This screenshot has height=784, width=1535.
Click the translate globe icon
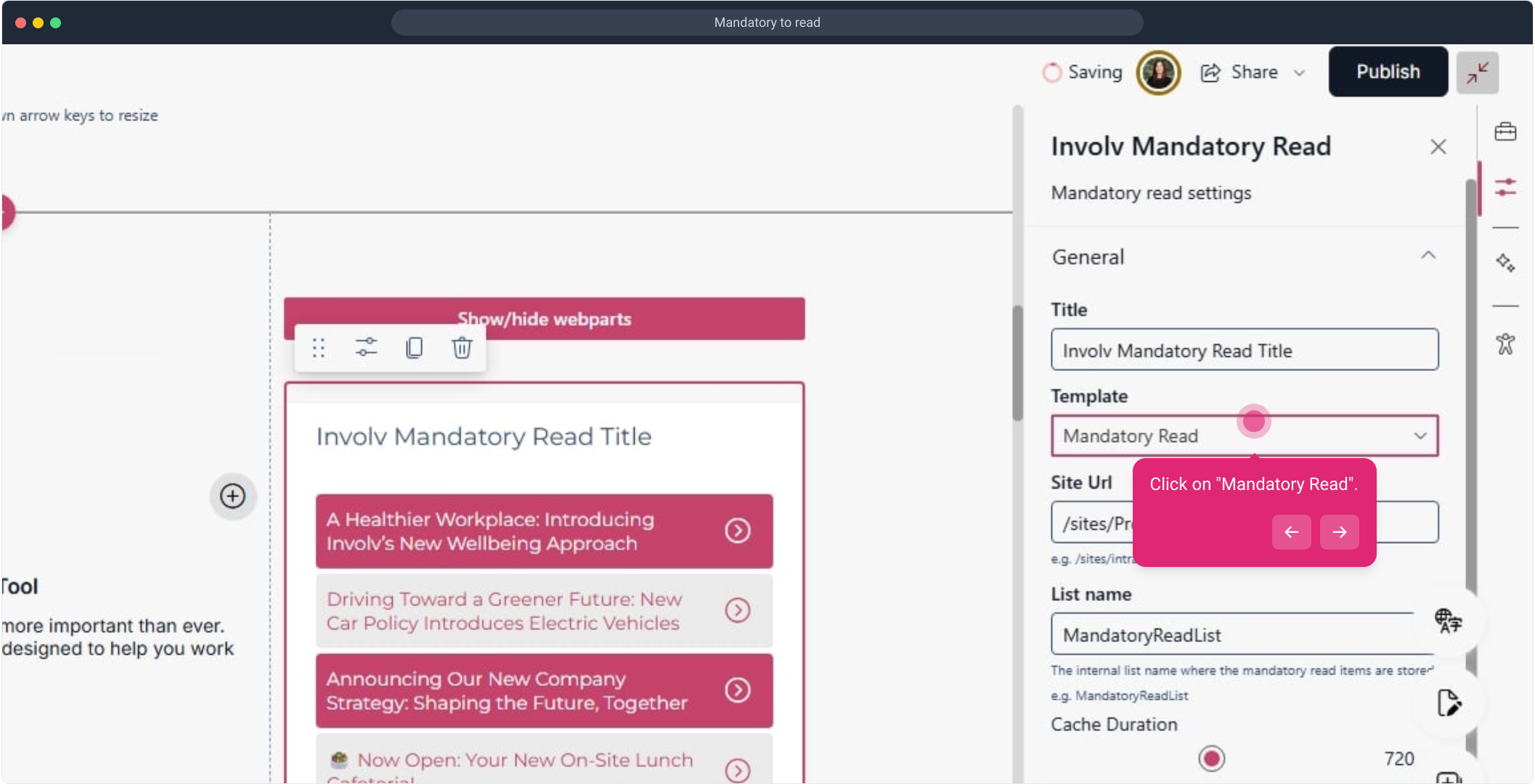point(1448,621)
